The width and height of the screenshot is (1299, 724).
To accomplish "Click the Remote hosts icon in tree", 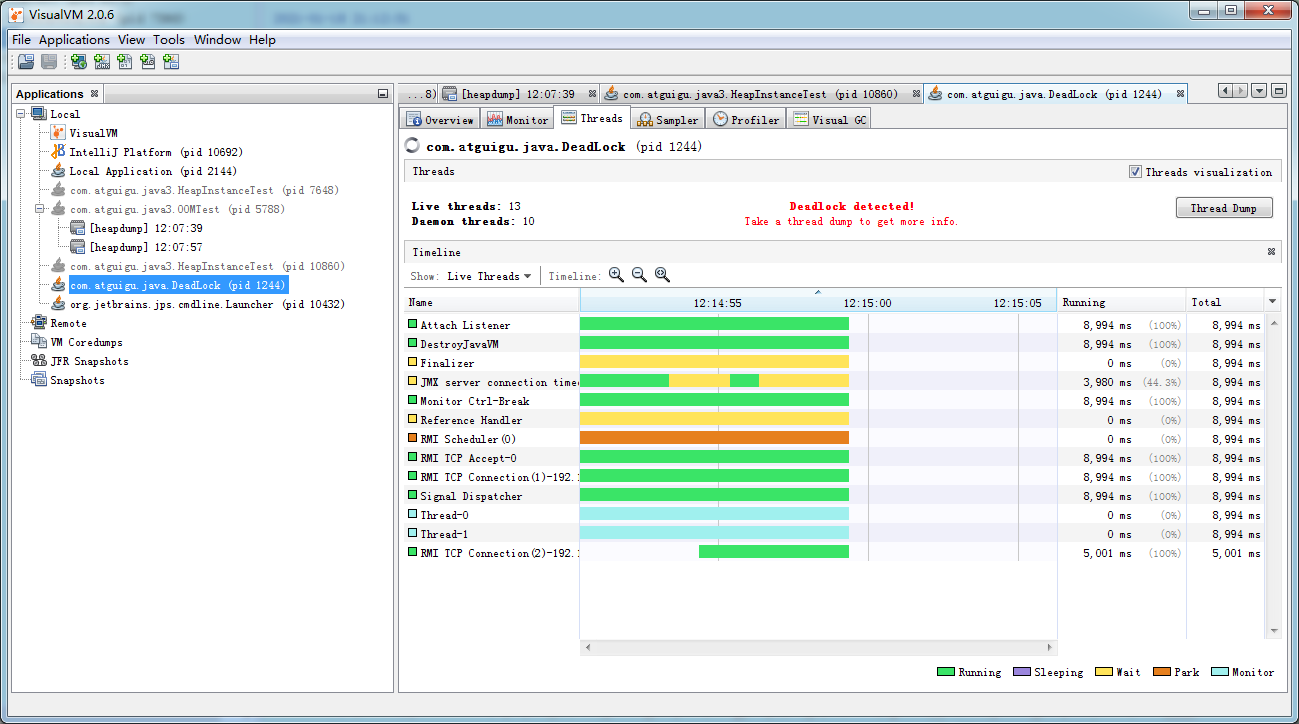I will (x=39, y=323).
